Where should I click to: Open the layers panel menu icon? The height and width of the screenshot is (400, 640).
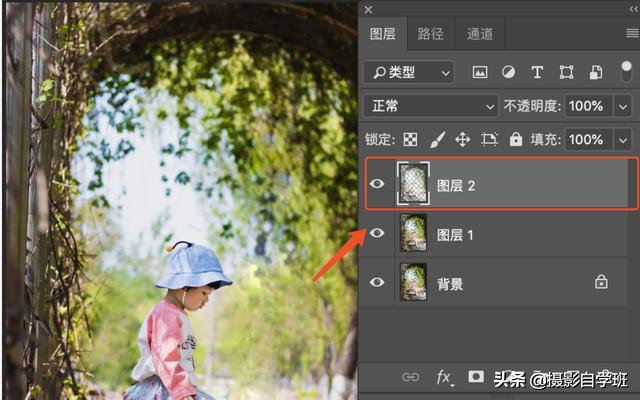point(633,33)
